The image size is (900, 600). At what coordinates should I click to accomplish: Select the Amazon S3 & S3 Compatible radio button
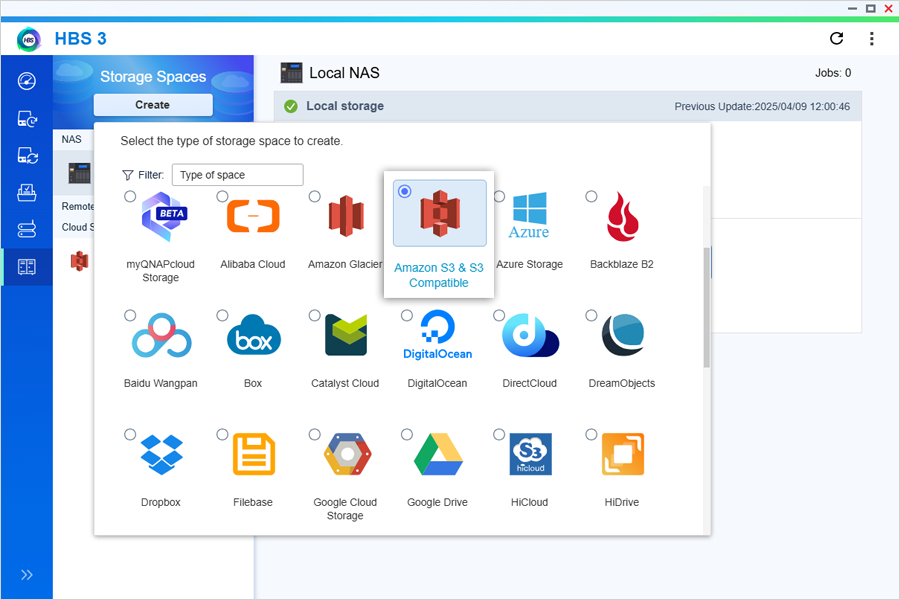[x=405, y=191]
